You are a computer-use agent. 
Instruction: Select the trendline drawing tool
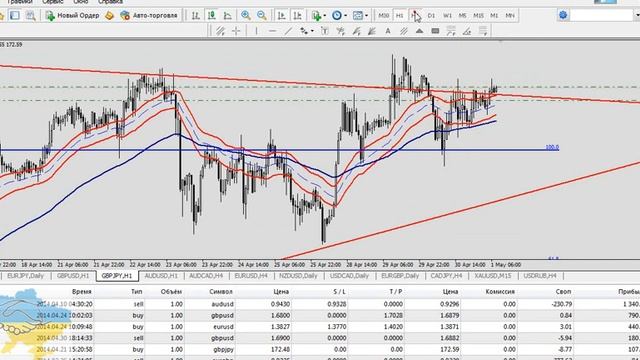coord(288,31)
